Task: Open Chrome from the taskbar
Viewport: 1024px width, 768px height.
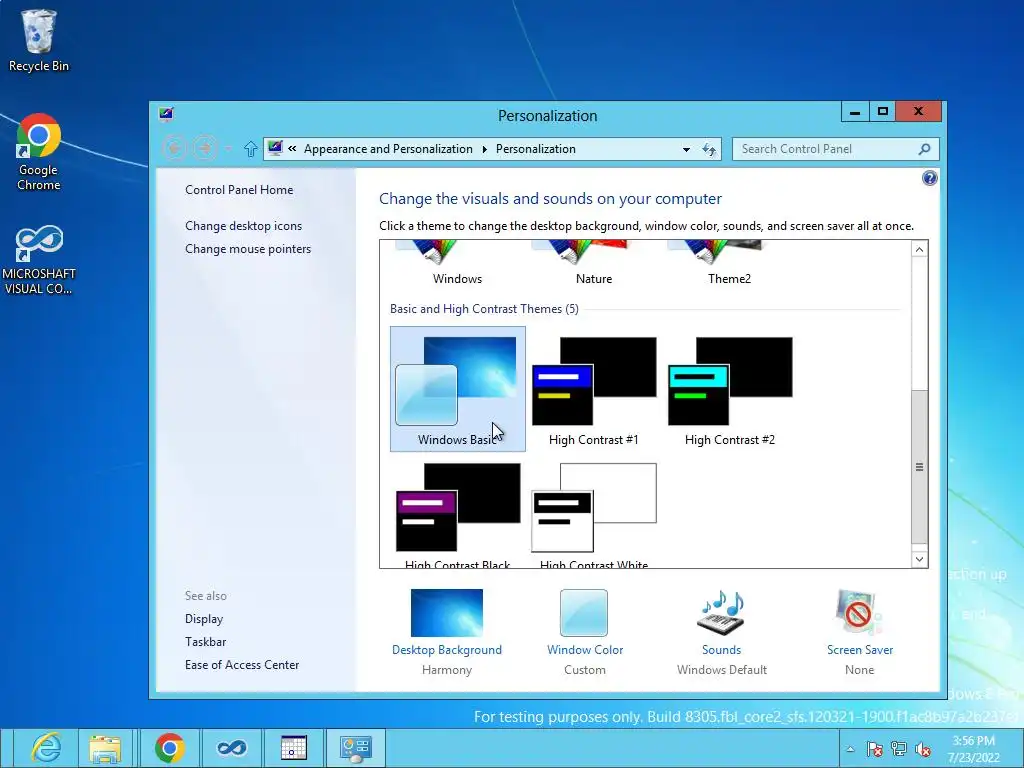Action: tap(170, 748)
